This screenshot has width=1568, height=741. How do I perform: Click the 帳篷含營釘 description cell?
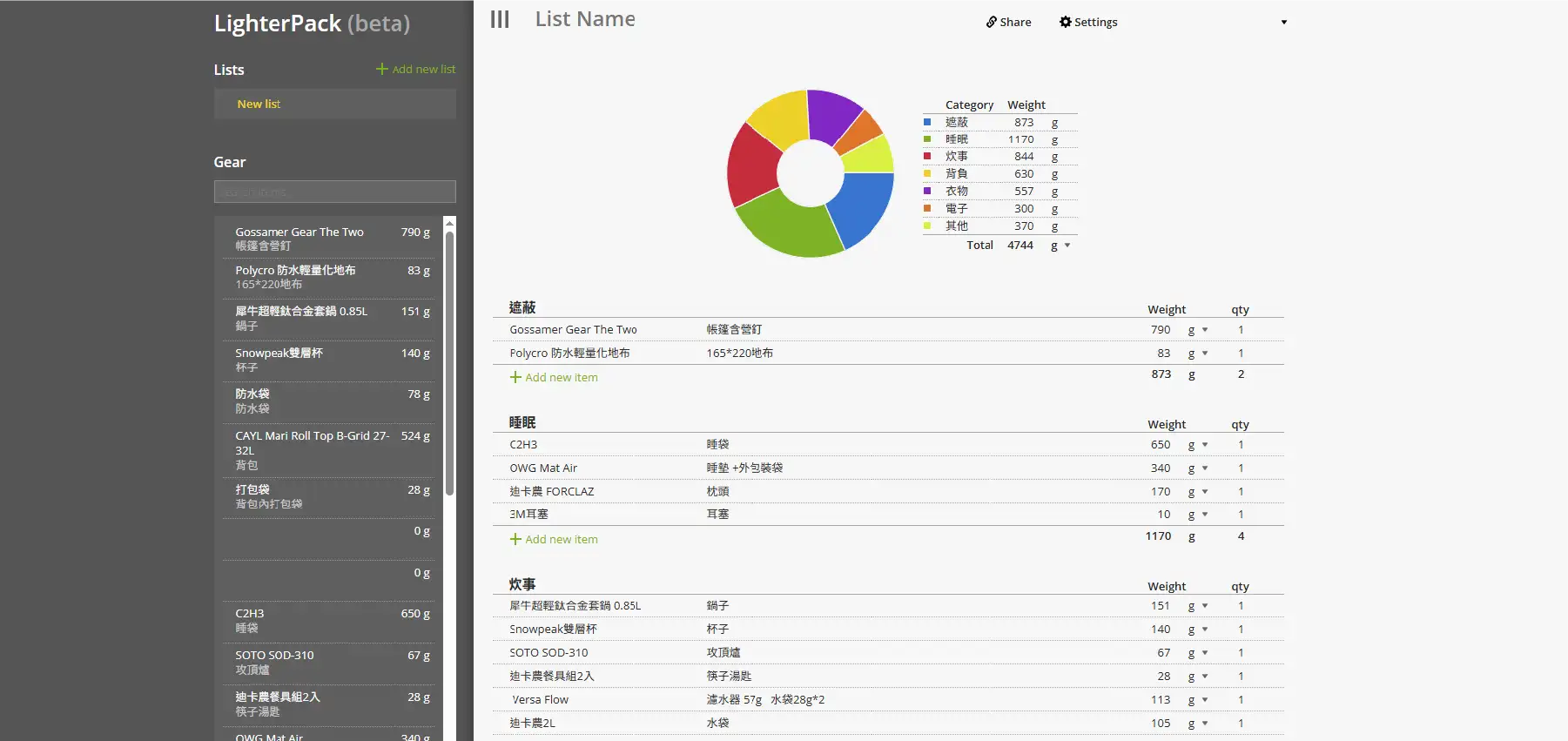point(734,330)
